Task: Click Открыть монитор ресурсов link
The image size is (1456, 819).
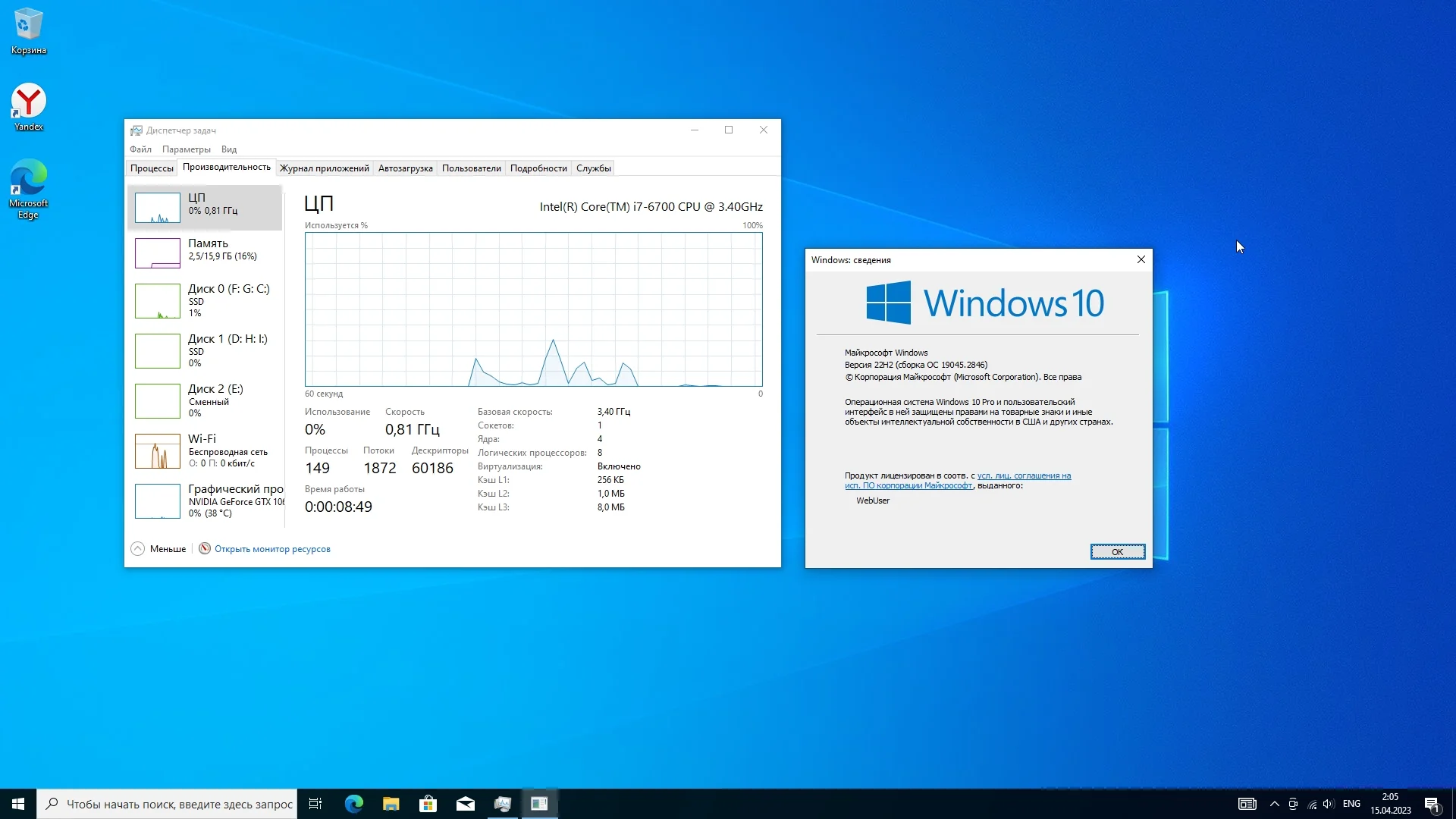Action: point(271,549)
